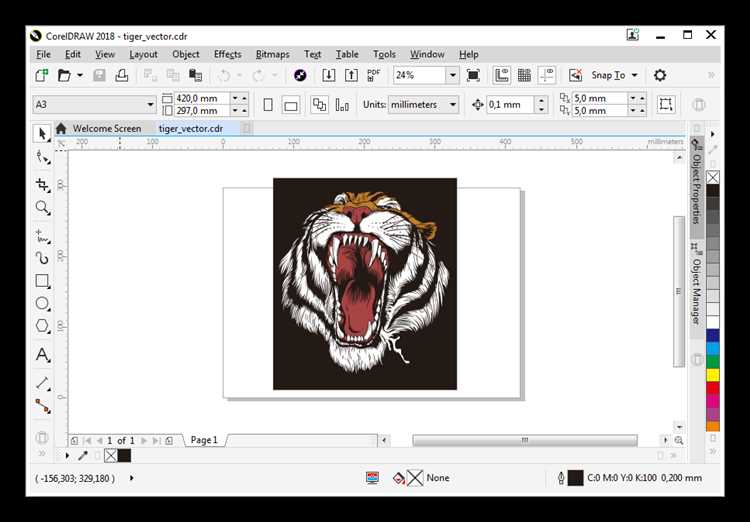Pick the yellow palette swatch
Screen dimensions: 750x522
pyautogui.click(x=713, y=375)
